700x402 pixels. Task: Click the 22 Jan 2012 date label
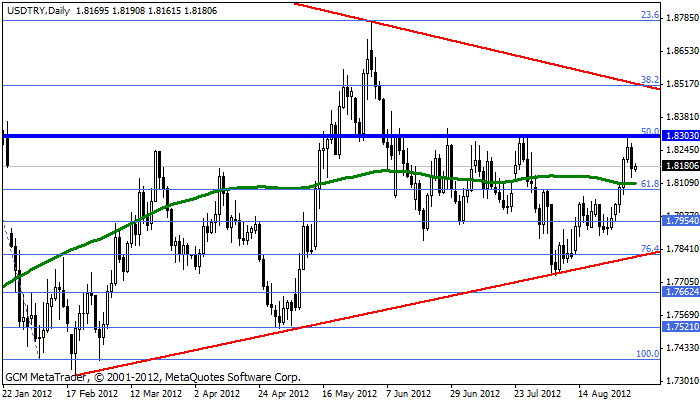27,394
